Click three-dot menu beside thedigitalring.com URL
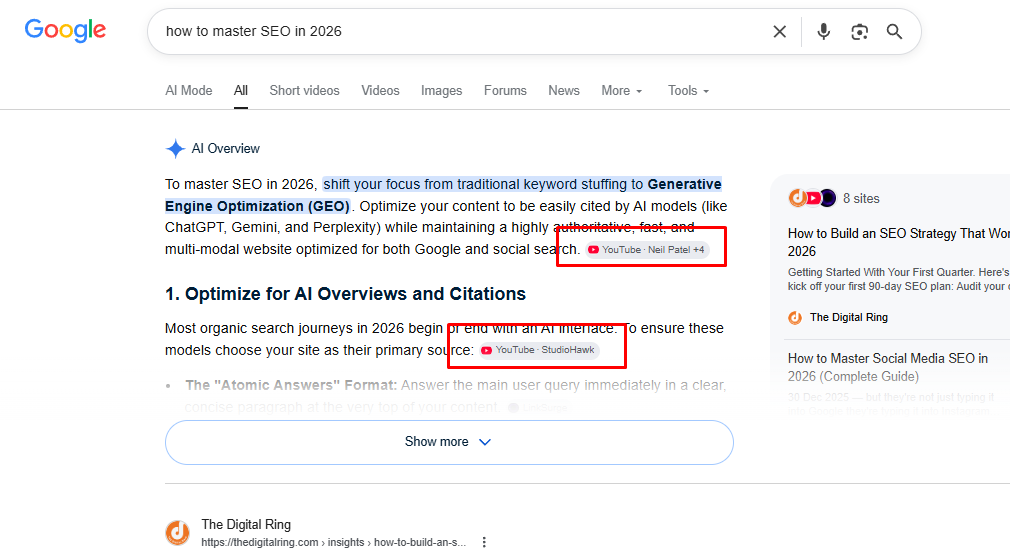The image size is (1010, 557). pyautogui.click(x=484, y=542)
